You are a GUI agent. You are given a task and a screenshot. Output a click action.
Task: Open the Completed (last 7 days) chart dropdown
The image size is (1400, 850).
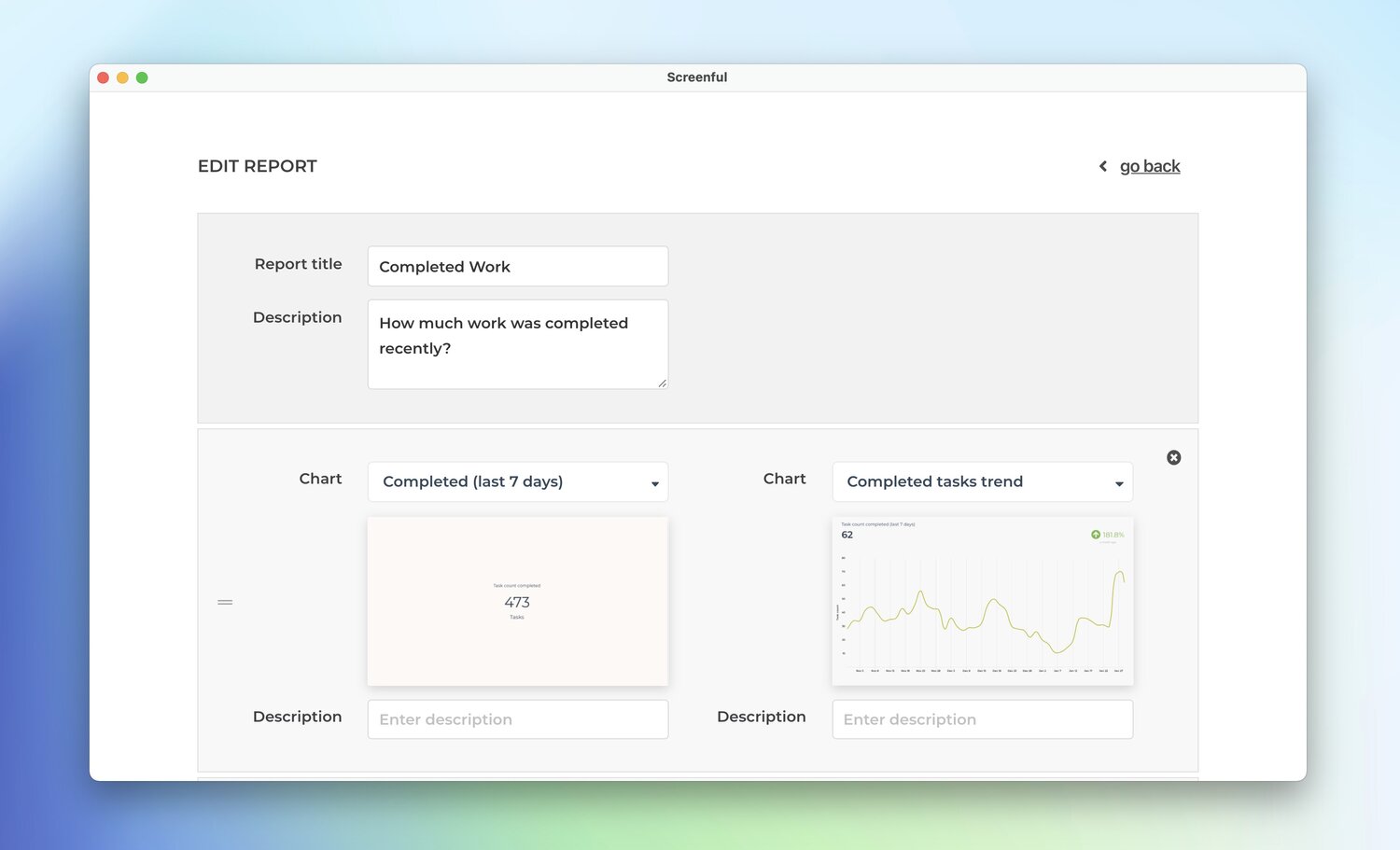click(x=518, y=481)
